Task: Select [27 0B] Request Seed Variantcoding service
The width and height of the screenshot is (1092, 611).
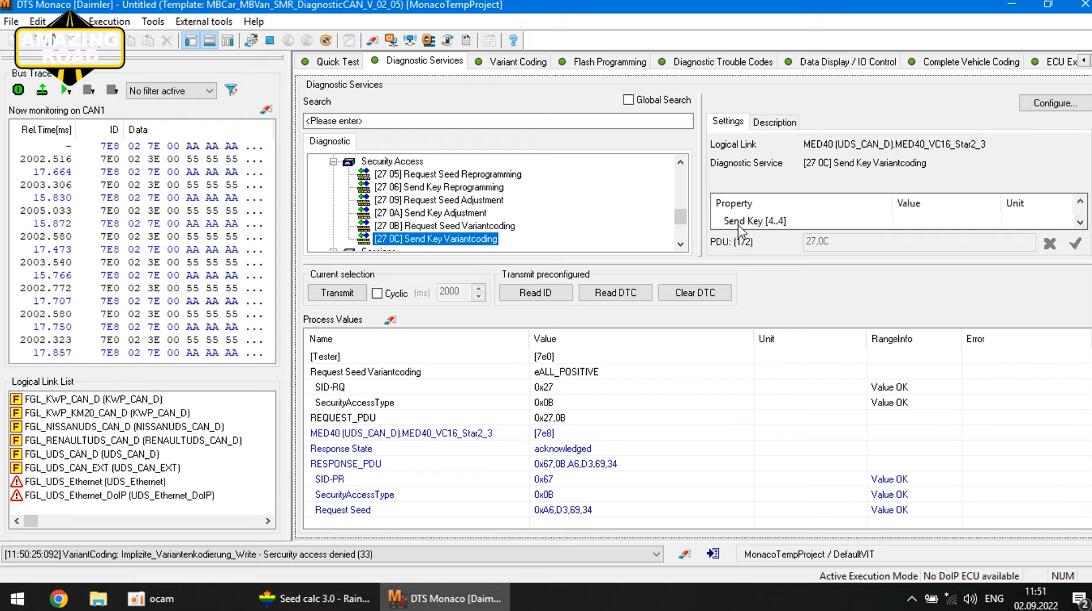Action: tap(444, 226)
